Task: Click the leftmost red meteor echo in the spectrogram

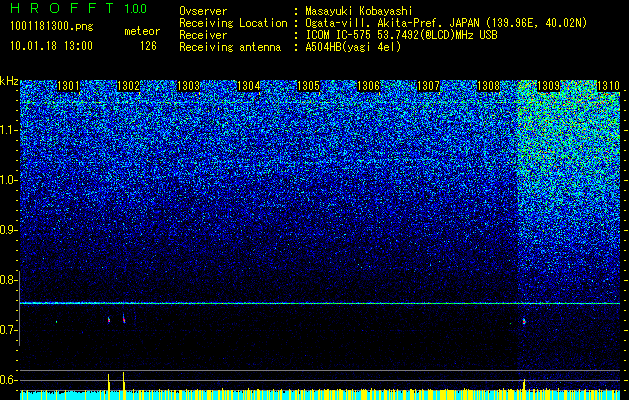Action: (x=109, y=320)
